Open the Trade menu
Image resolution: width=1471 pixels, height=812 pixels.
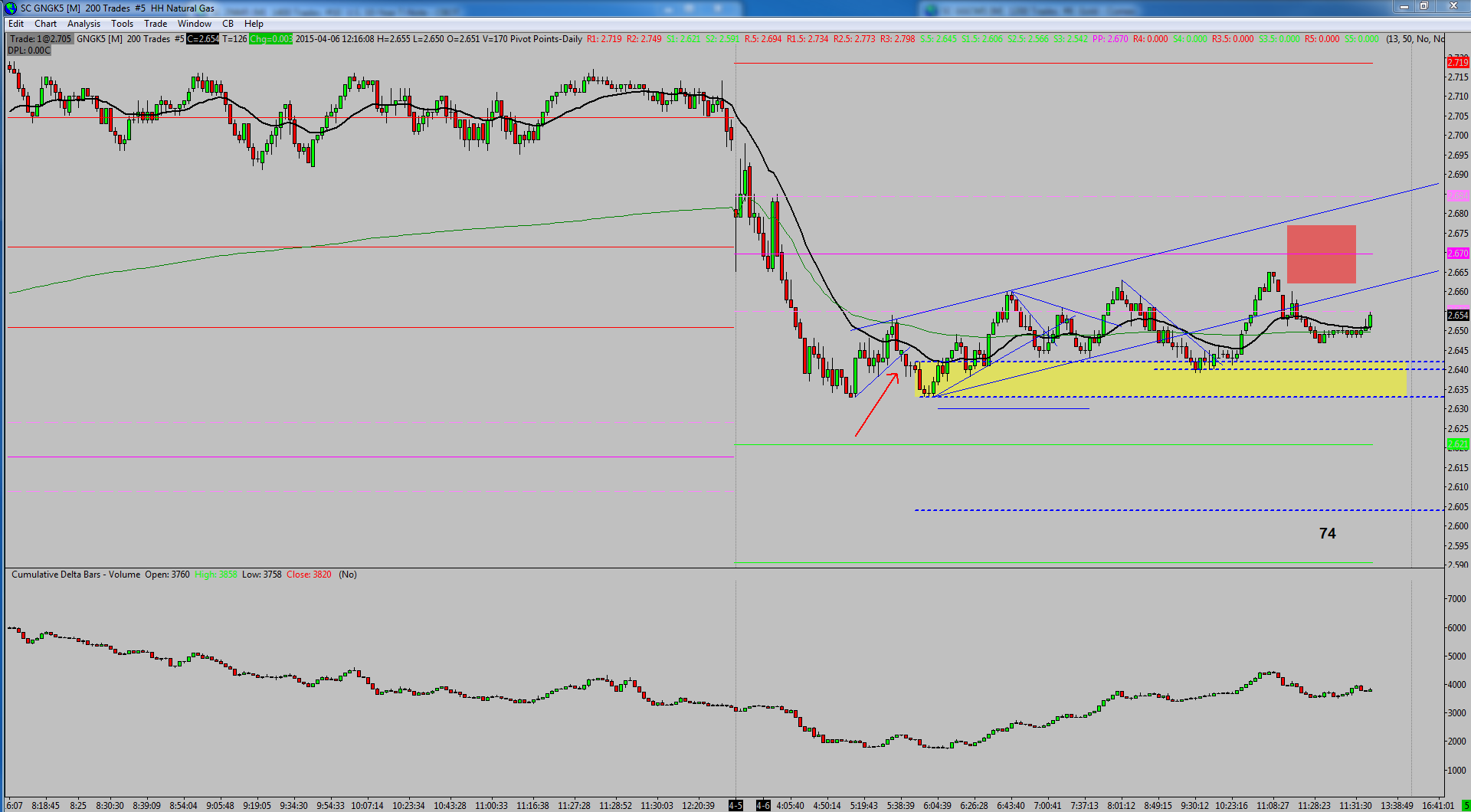tap(156, 24)
